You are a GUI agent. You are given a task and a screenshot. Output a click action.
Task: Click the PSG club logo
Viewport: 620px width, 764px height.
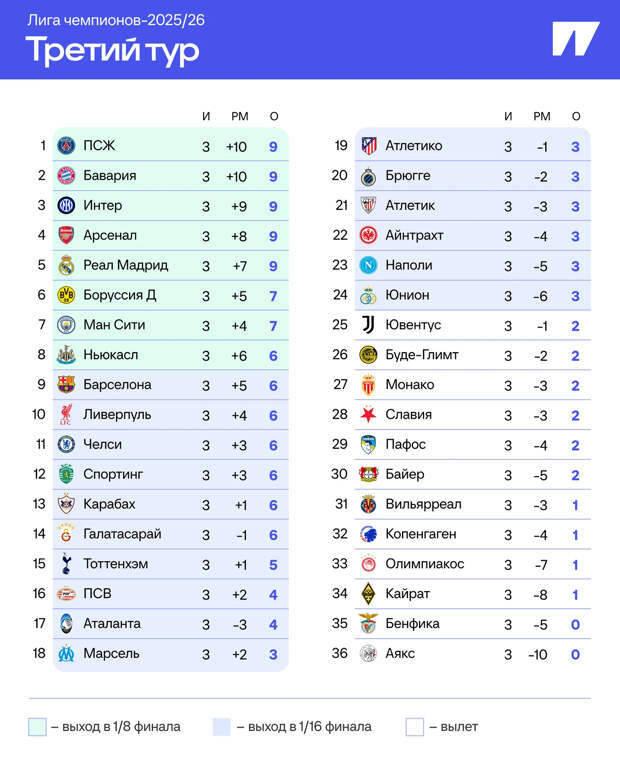click(x=66, y=146)
